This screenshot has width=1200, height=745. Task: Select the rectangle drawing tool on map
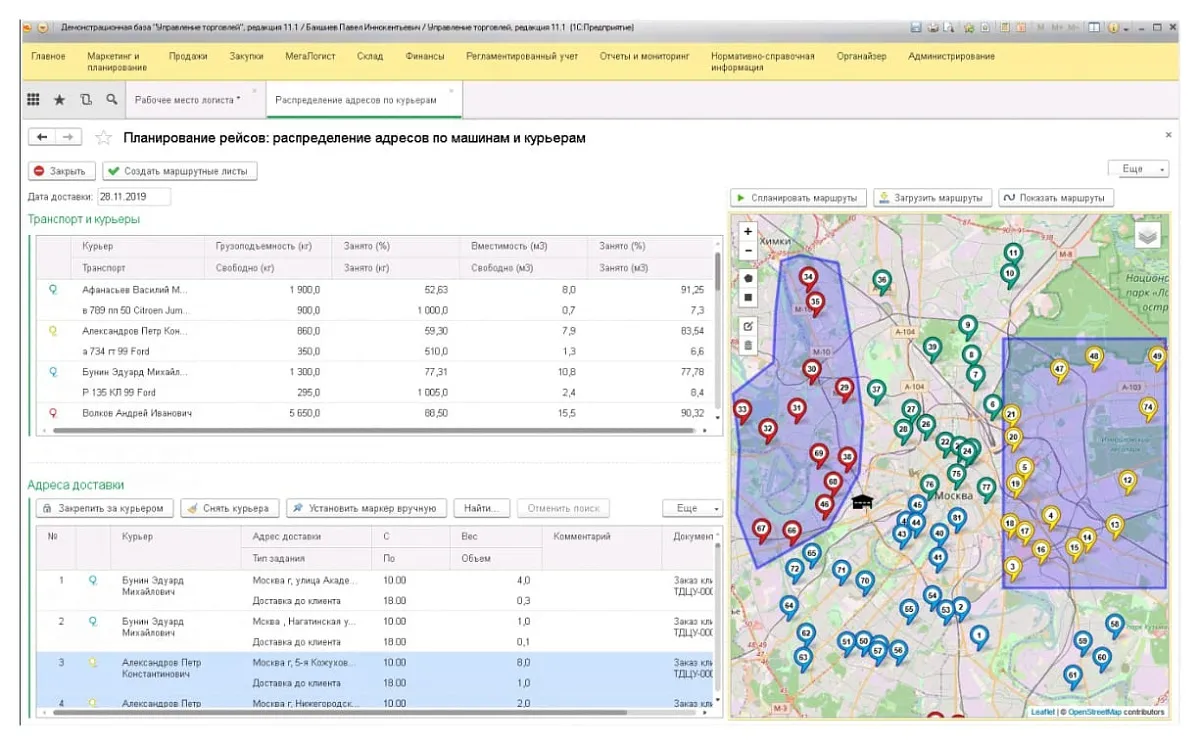(748, 297)
